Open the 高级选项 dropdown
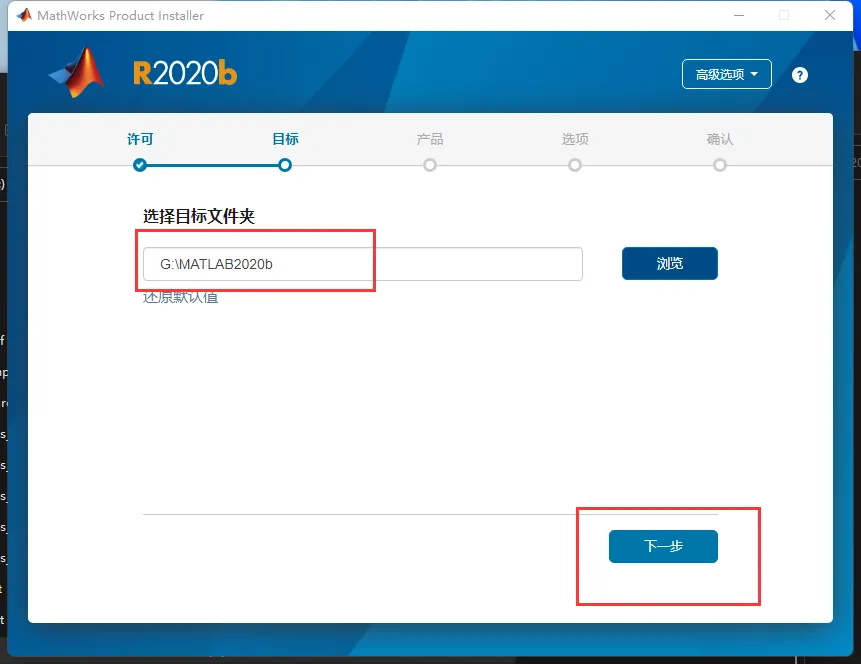 [726, 74]
